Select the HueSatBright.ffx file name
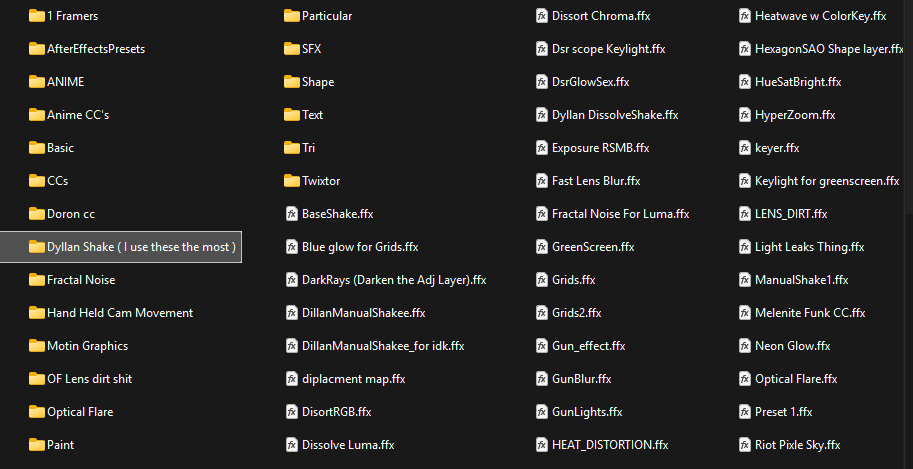This screenshot has width=913, height=469. (798, 82)
